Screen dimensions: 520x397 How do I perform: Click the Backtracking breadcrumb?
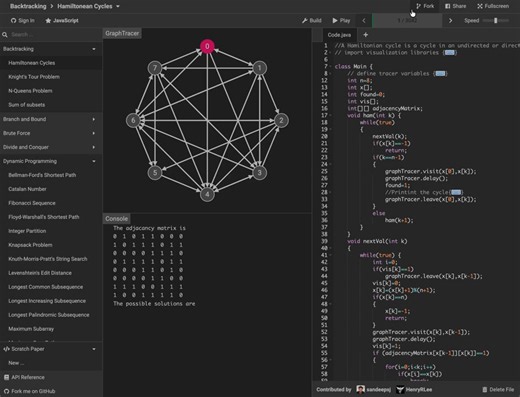coord(28,6)
